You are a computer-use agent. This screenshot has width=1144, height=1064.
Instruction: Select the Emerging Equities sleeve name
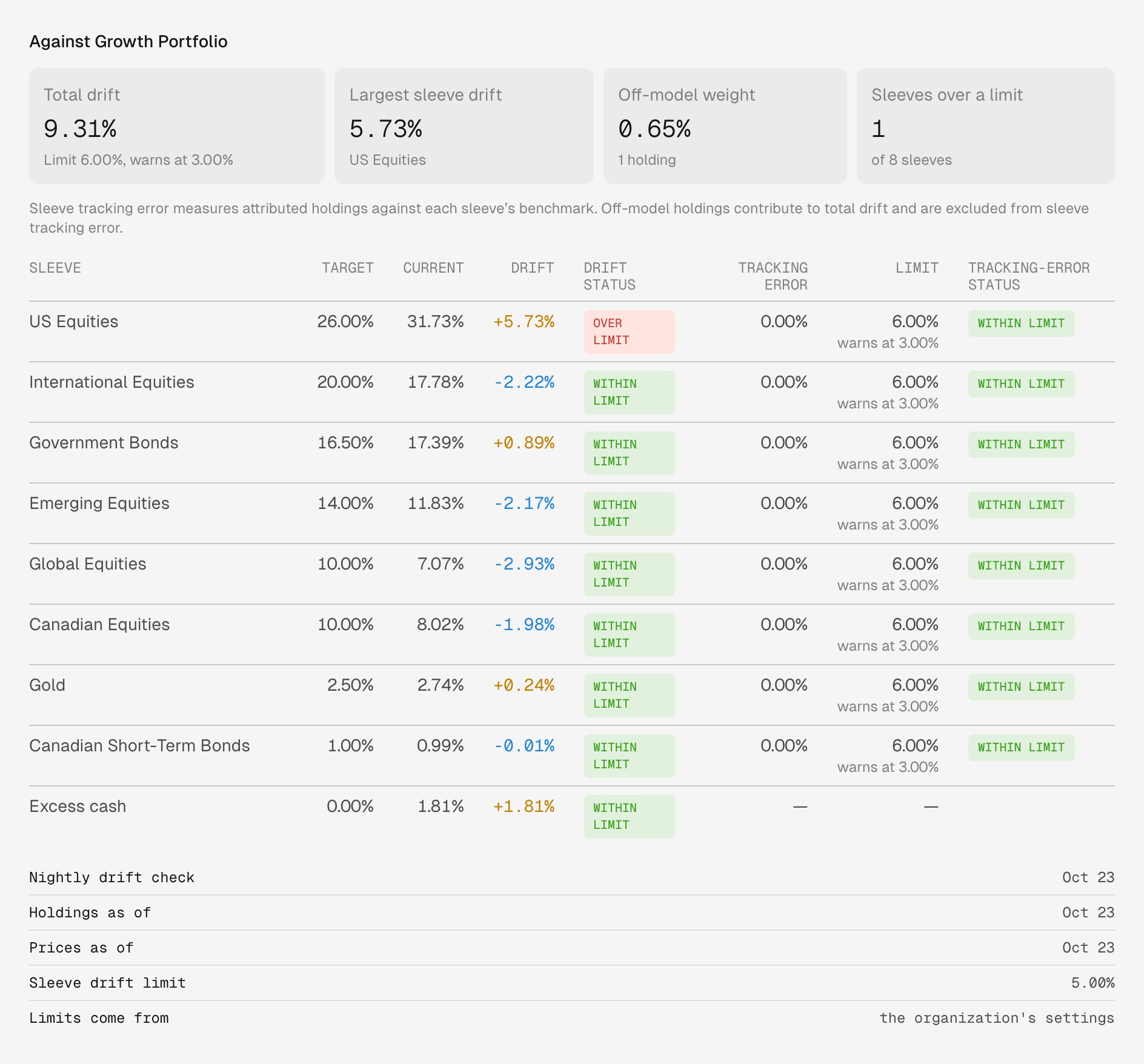click(99, 503)
